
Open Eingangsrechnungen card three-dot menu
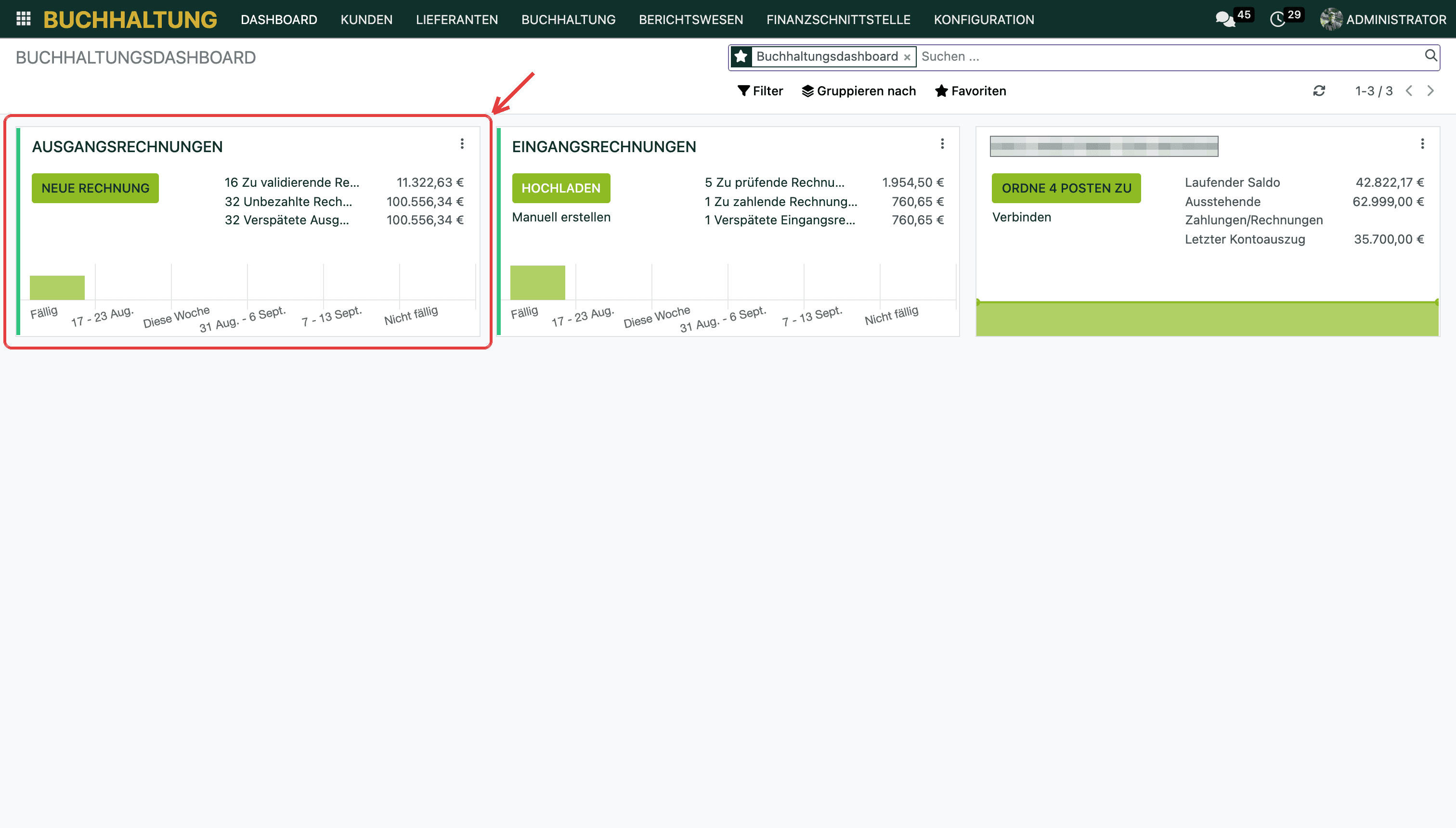tap(942, 144)
